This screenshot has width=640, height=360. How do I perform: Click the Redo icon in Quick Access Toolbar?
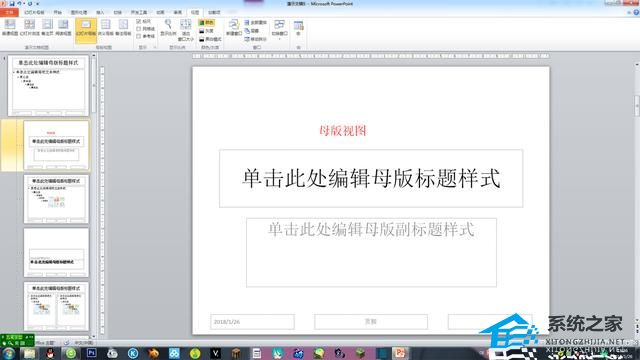(x=30, y=3)
